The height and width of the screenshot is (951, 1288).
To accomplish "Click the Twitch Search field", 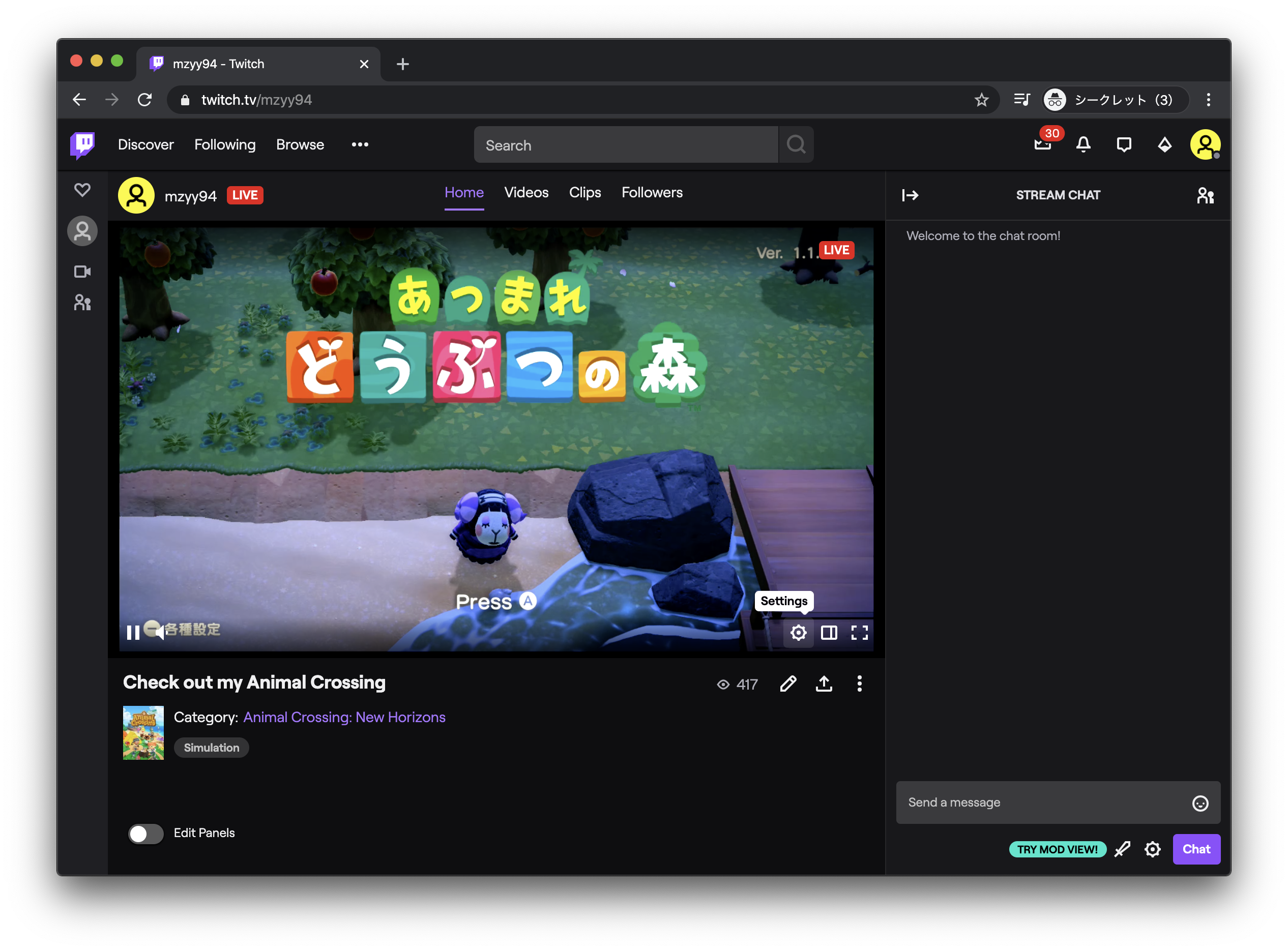I will click(626, 145).
